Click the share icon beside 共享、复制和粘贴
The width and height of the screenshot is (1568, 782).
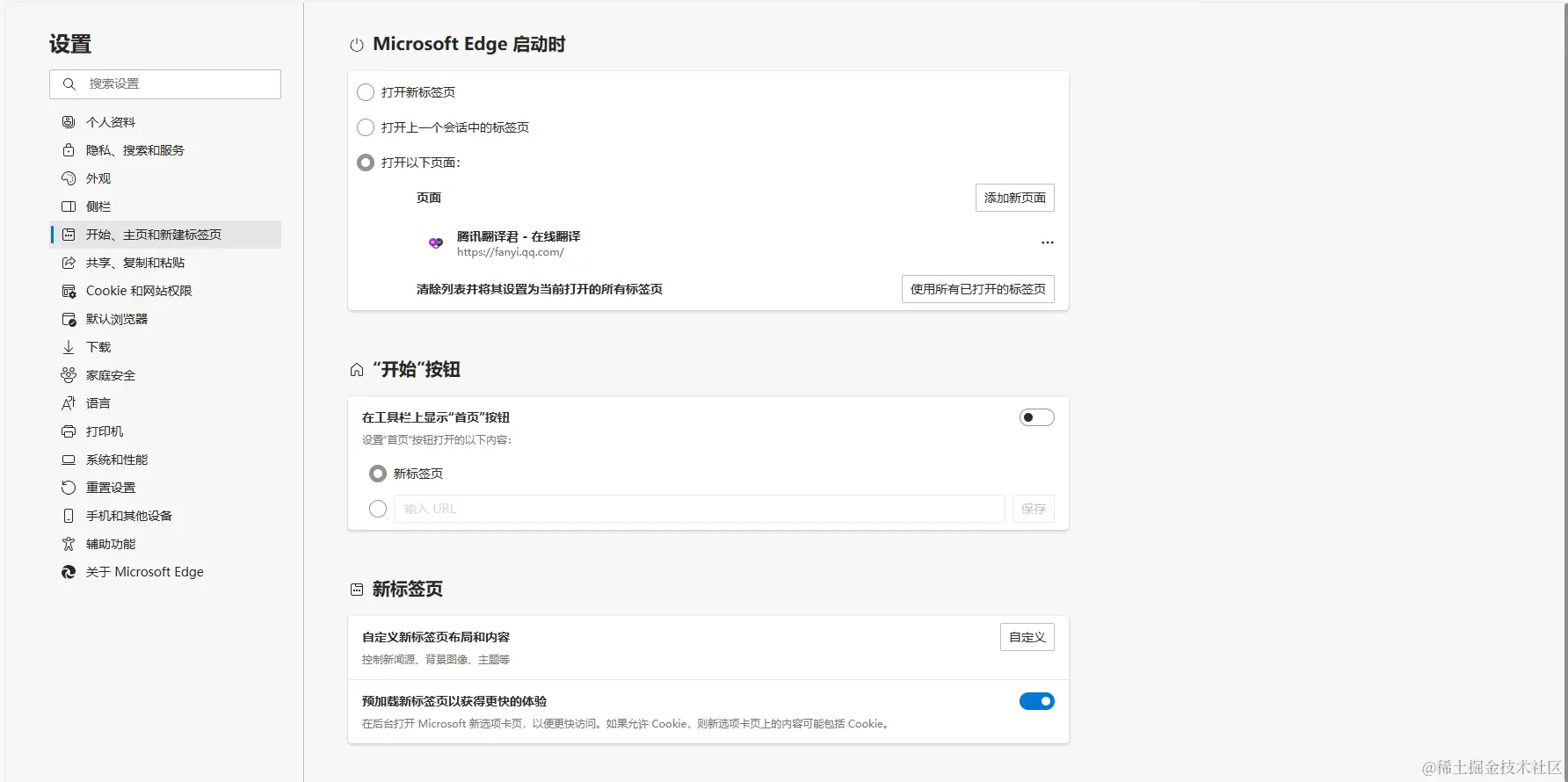tap(69, 263)
